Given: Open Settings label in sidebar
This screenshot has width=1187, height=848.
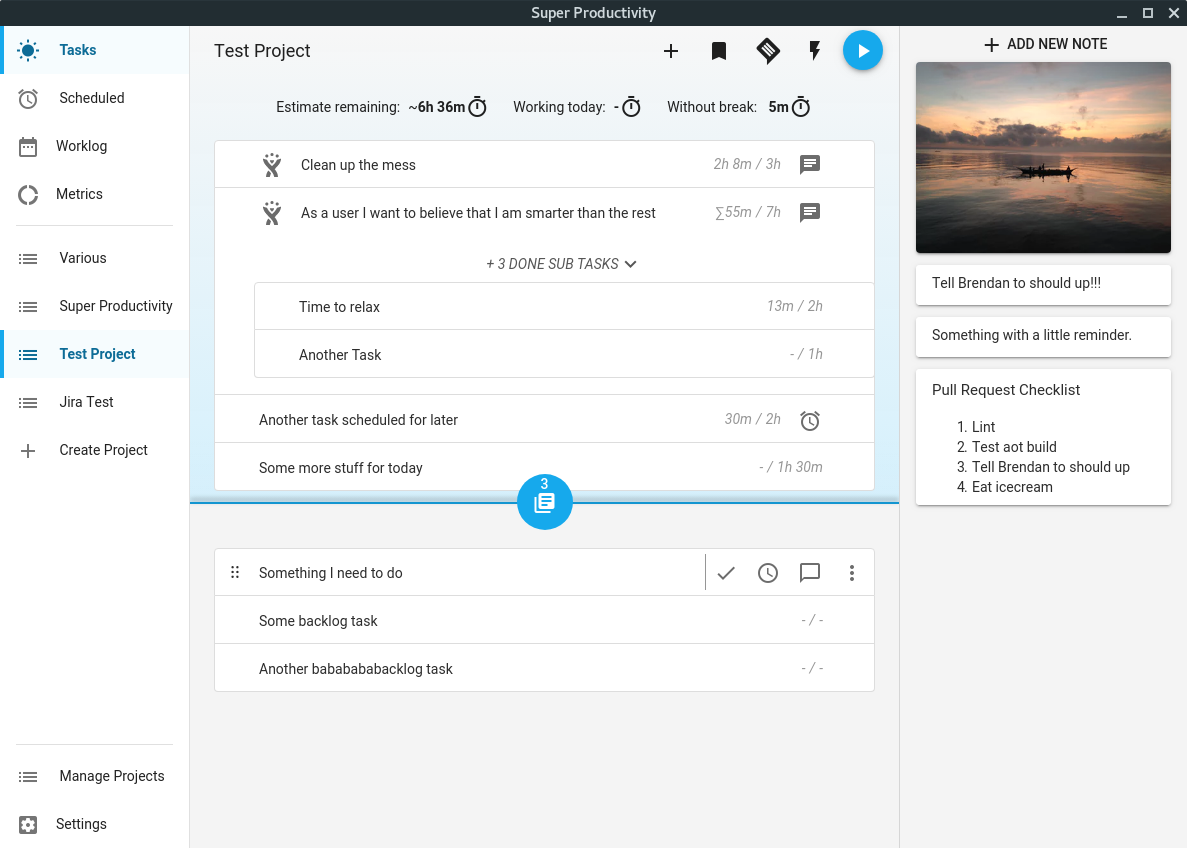Looking at the screenshot, I should tap(81, 824).
